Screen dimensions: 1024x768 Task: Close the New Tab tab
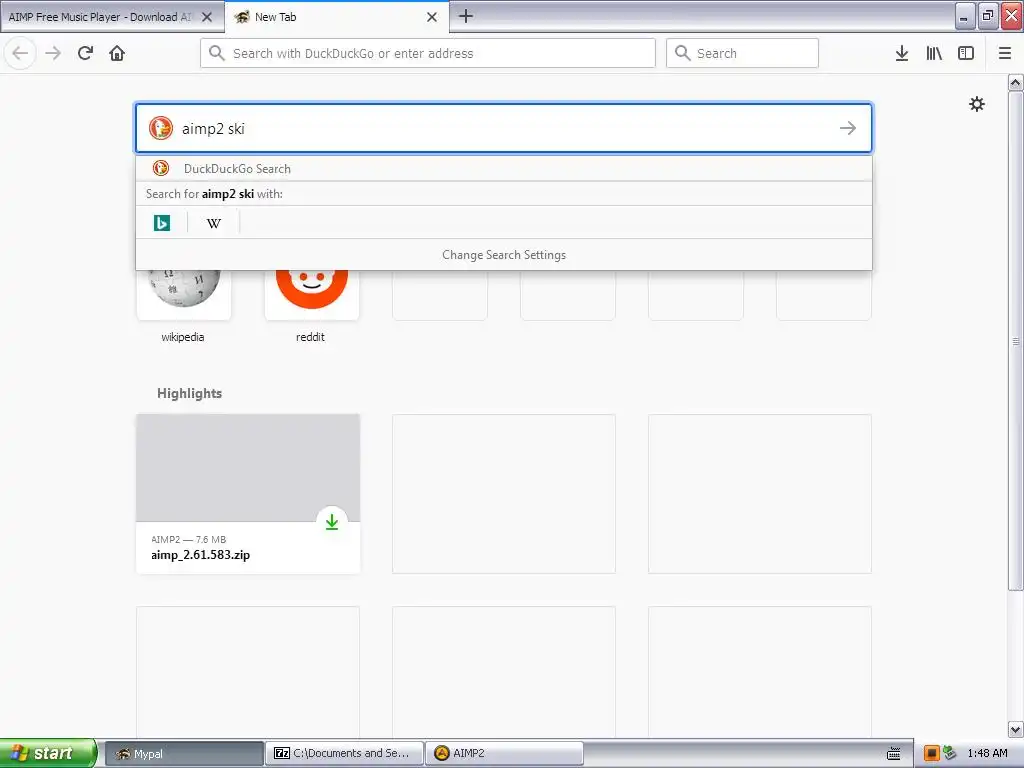click(x=432, y=17)
